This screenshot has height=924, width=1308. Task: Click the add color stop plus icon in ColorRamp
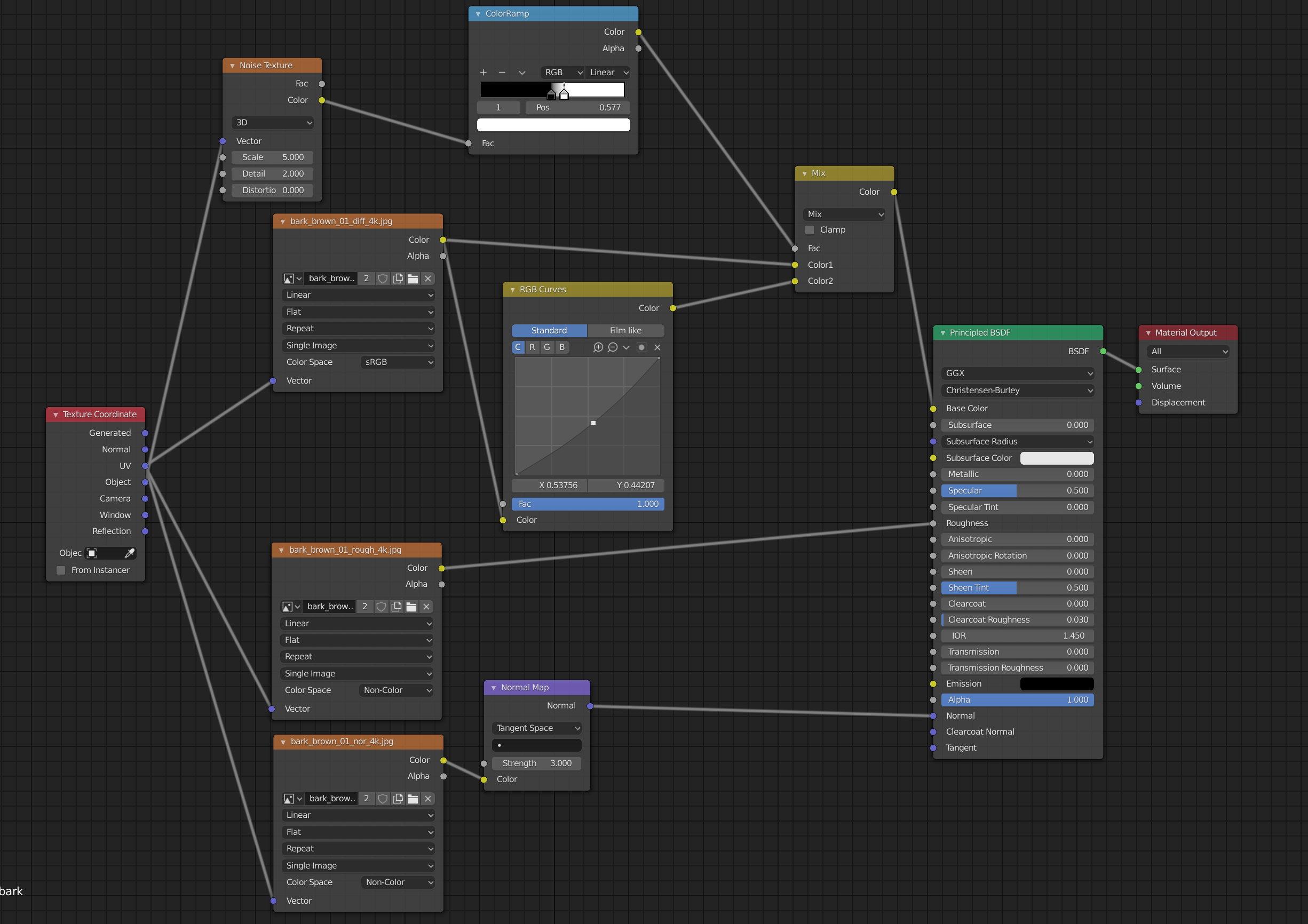pyautogui.click(x=483, y=73)
